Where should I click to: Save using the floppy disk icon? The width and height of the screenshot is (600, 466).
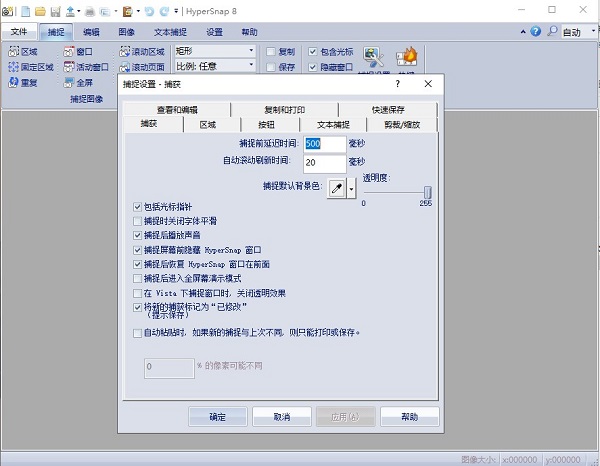[x=55, y=11]
